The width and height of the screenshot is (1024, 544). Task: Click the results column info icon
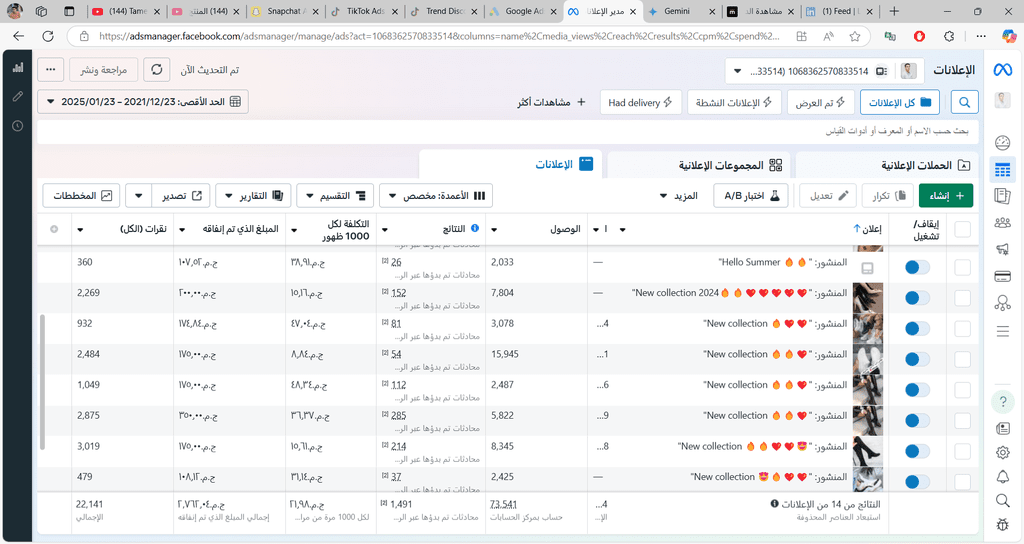(475, 228)
